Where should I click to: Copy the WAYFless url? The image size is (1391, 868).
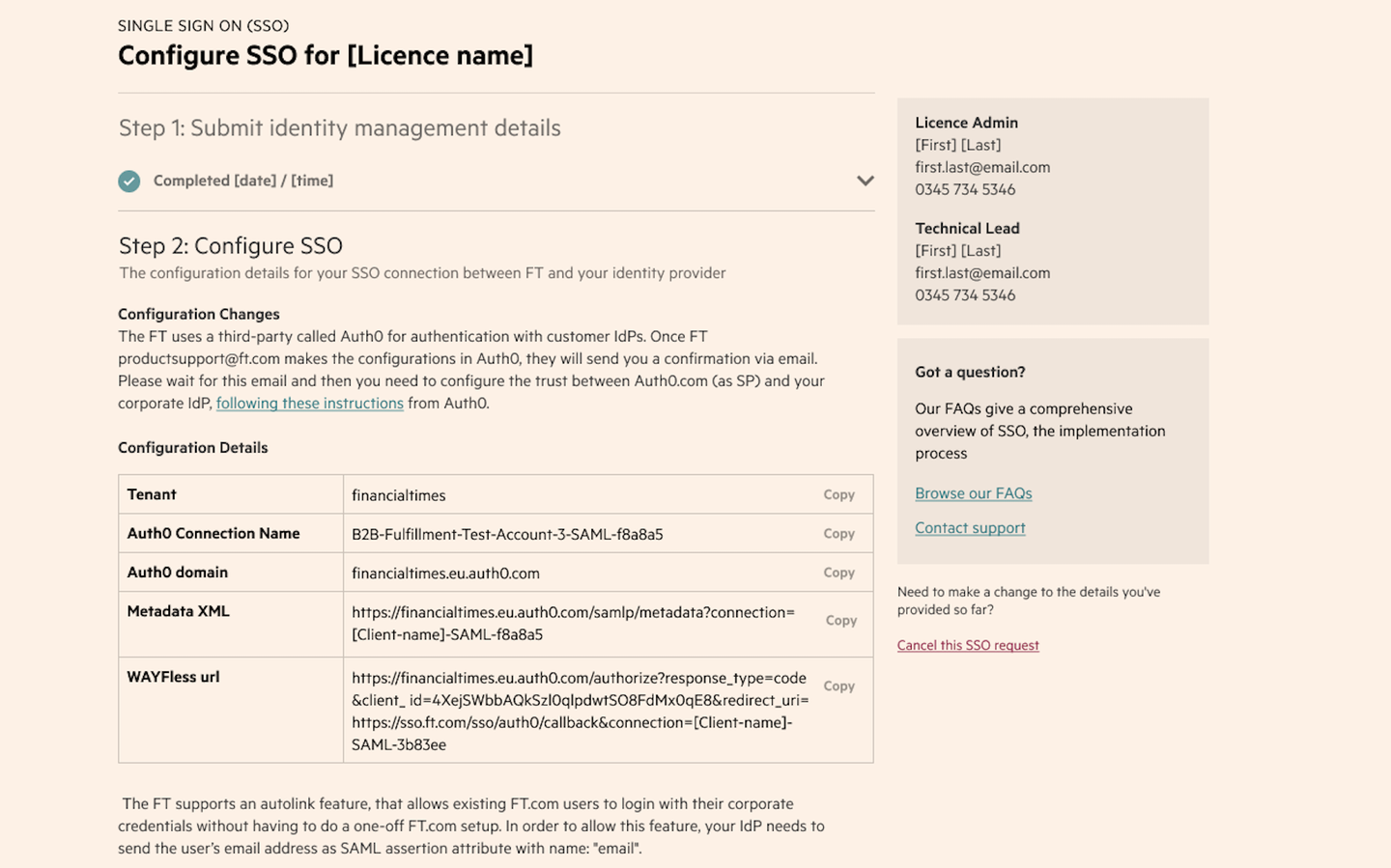[x=838, y=686]
